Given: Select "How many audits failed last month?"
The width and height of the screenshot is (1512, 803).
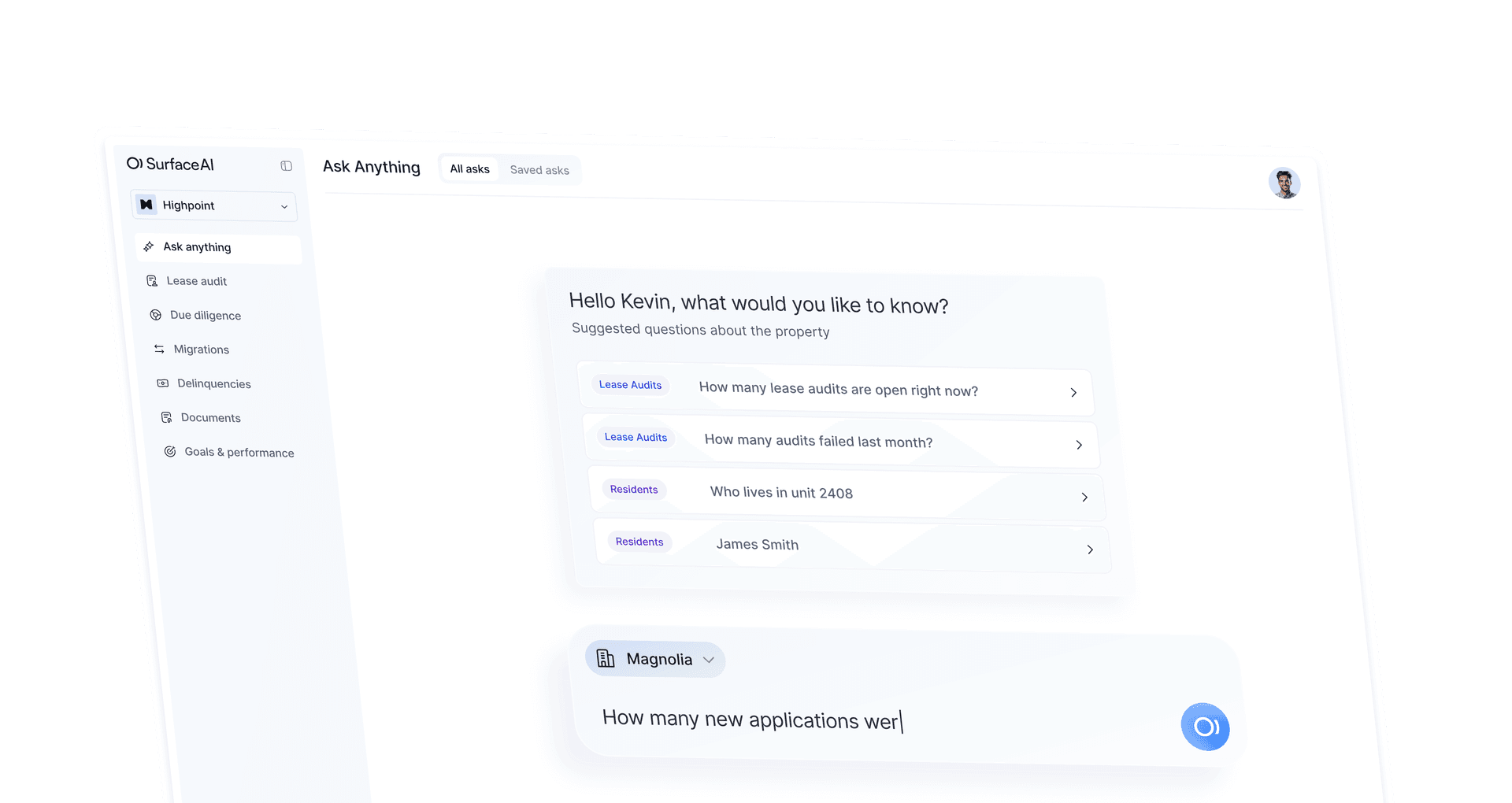Looking at the screenshot, I should tap(818, 442).
